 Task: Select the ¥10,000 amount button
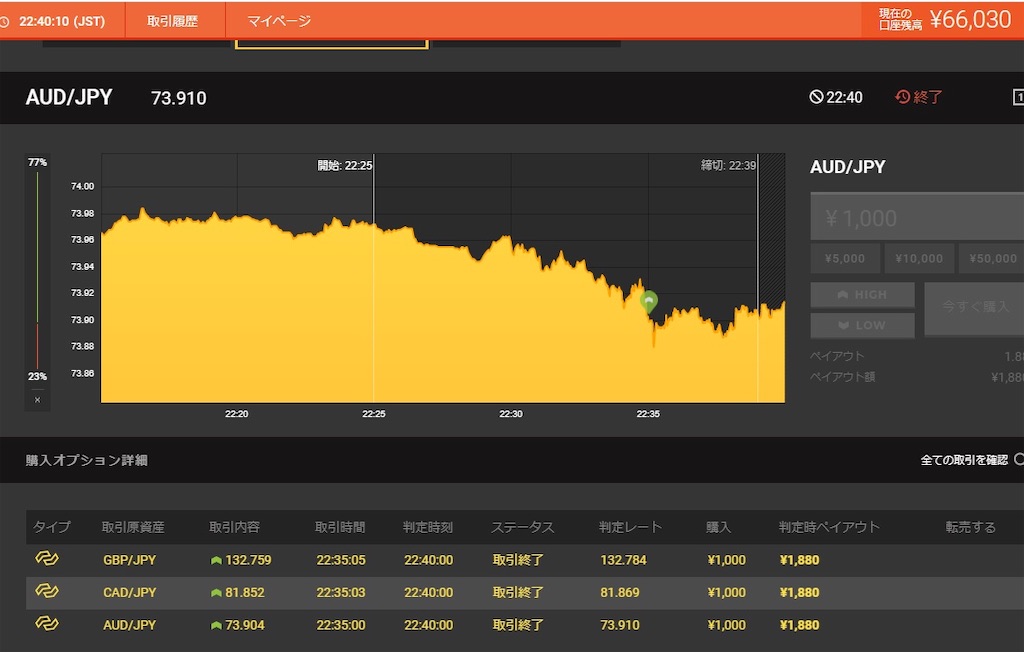click(x=919, y=259)
